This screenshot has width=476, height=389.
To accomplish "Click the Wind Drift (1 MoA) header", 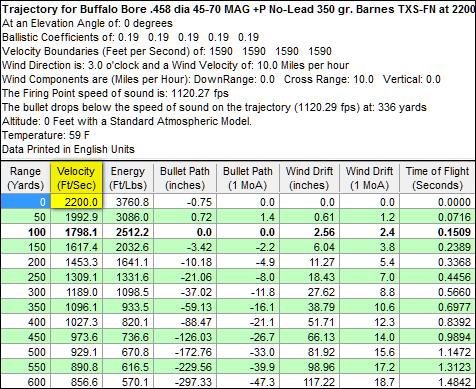I will (x=369, y=178).
